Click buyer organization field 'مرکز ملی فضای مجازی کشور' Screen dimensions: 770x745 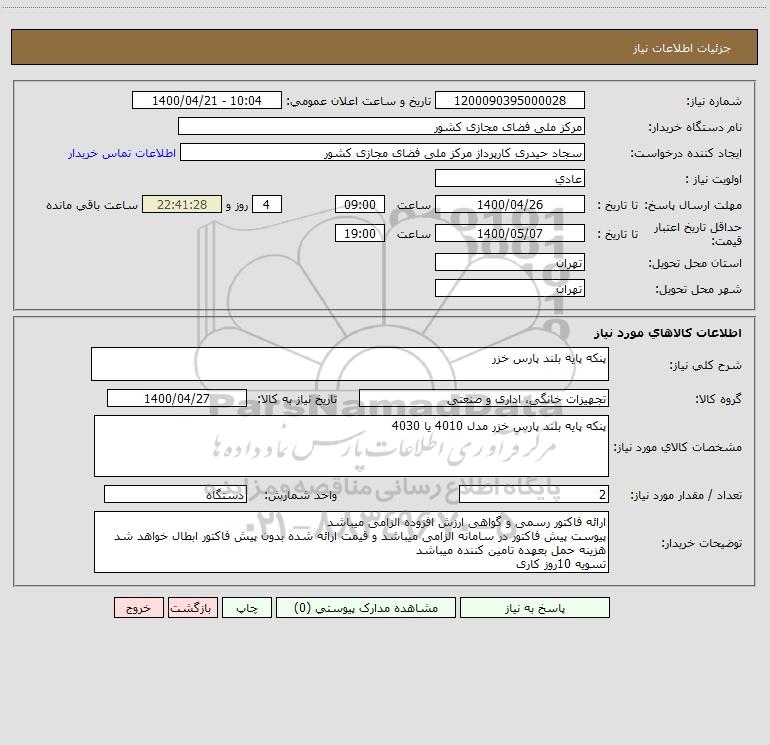click(381, 126)
